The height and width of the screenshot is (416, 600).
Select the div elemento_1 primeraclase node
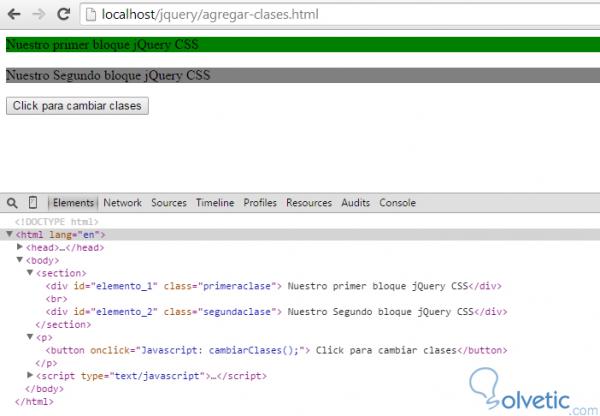tap(274, 286)
